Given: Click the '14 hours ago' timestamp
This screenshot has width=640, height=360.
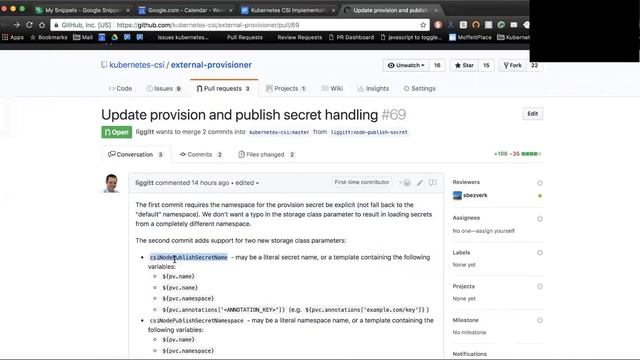Looking at the screenshot, I should pyautogui.click(x=210, y=183).
